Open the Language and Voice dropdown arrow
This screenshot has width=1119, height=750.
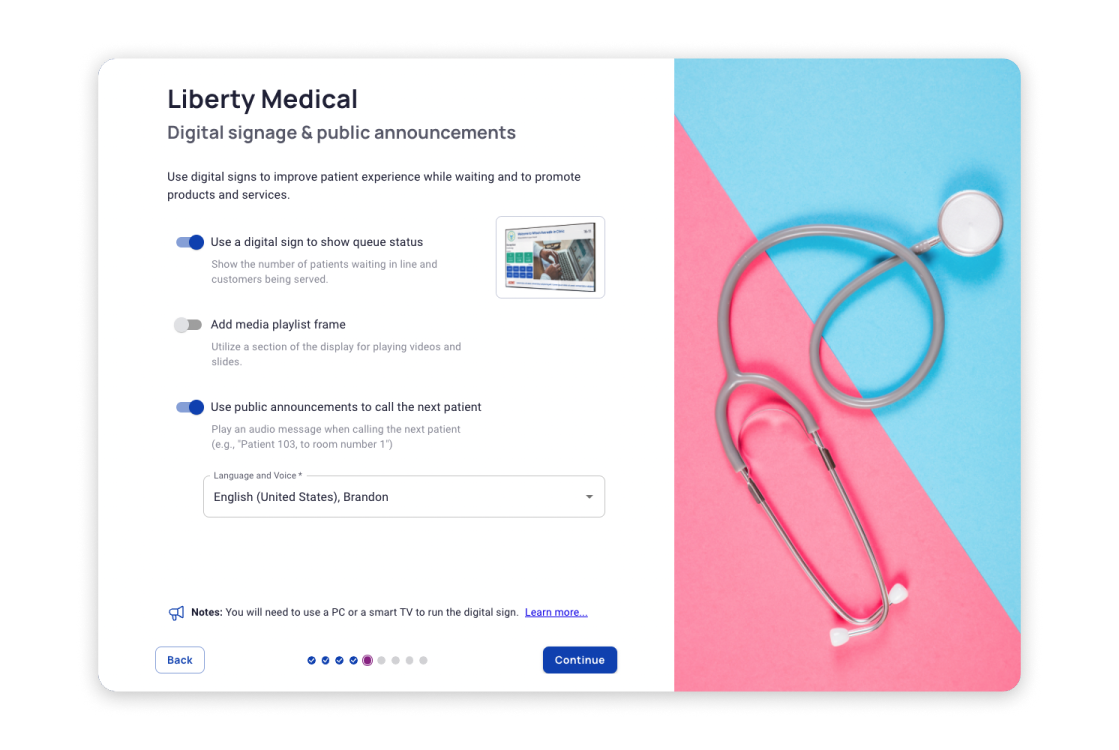(x=589, y=497)
